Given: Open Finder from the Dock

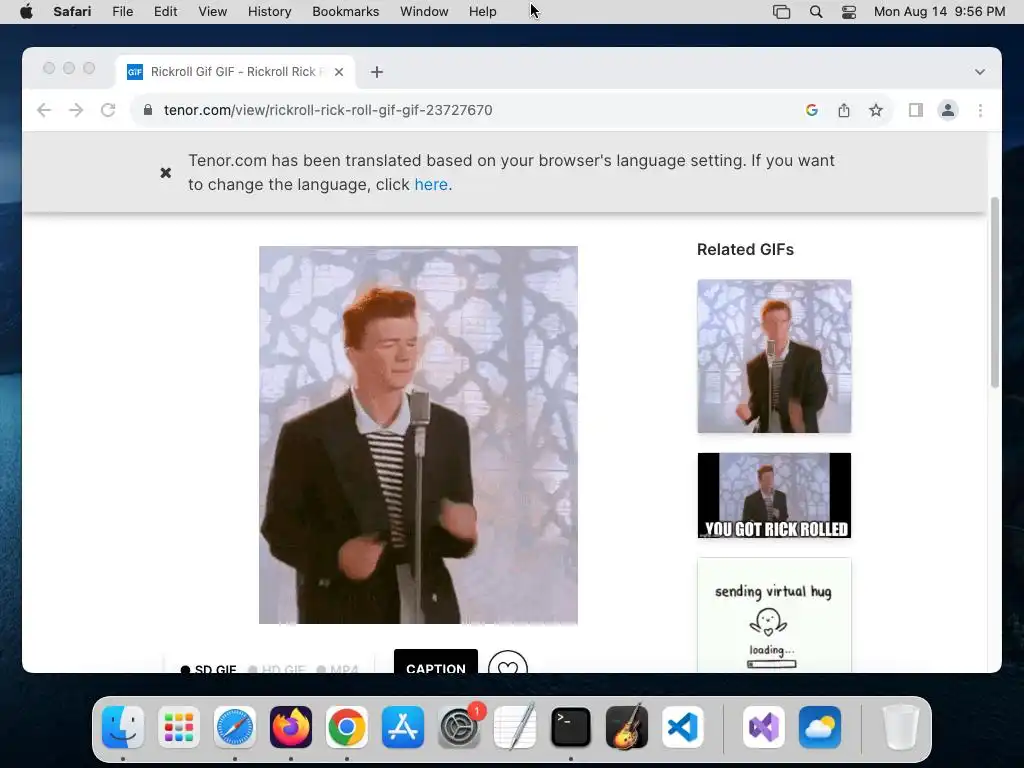Looking at the screenshot, I should pos(123,727).
